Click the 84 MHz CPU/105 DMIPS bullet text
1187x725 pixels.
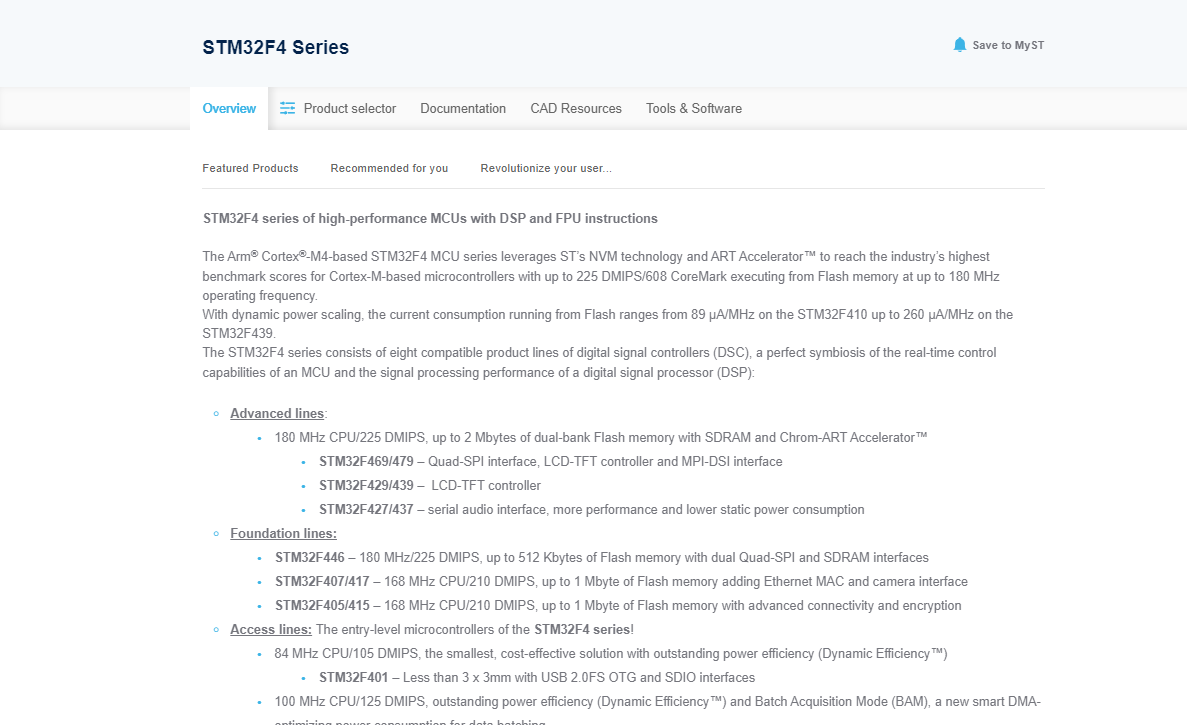point(611,654)
